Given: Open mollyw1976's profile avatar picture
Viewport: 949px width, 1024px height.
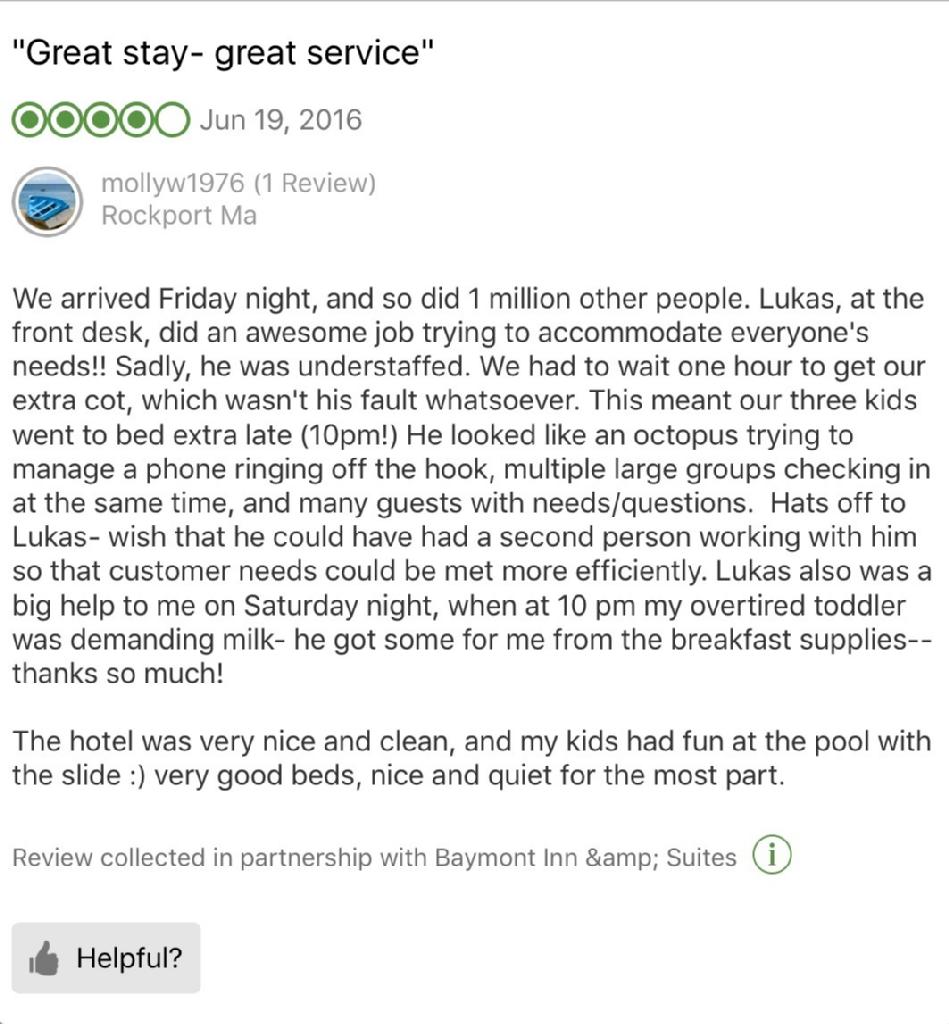Looking at the screenshot, I should click(x=47, y=201).
